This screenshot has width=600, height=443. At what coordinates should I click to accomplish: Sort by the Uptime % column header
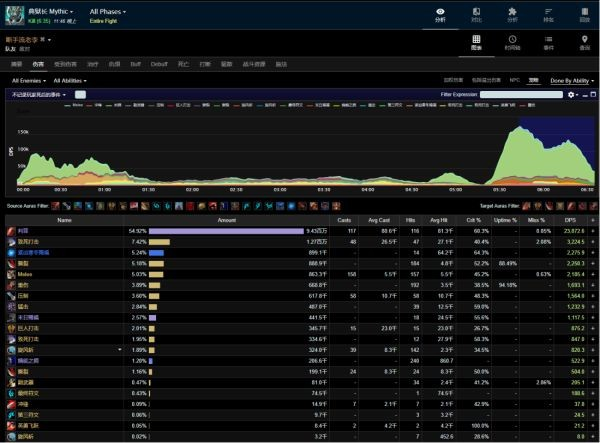pos(505,220)
